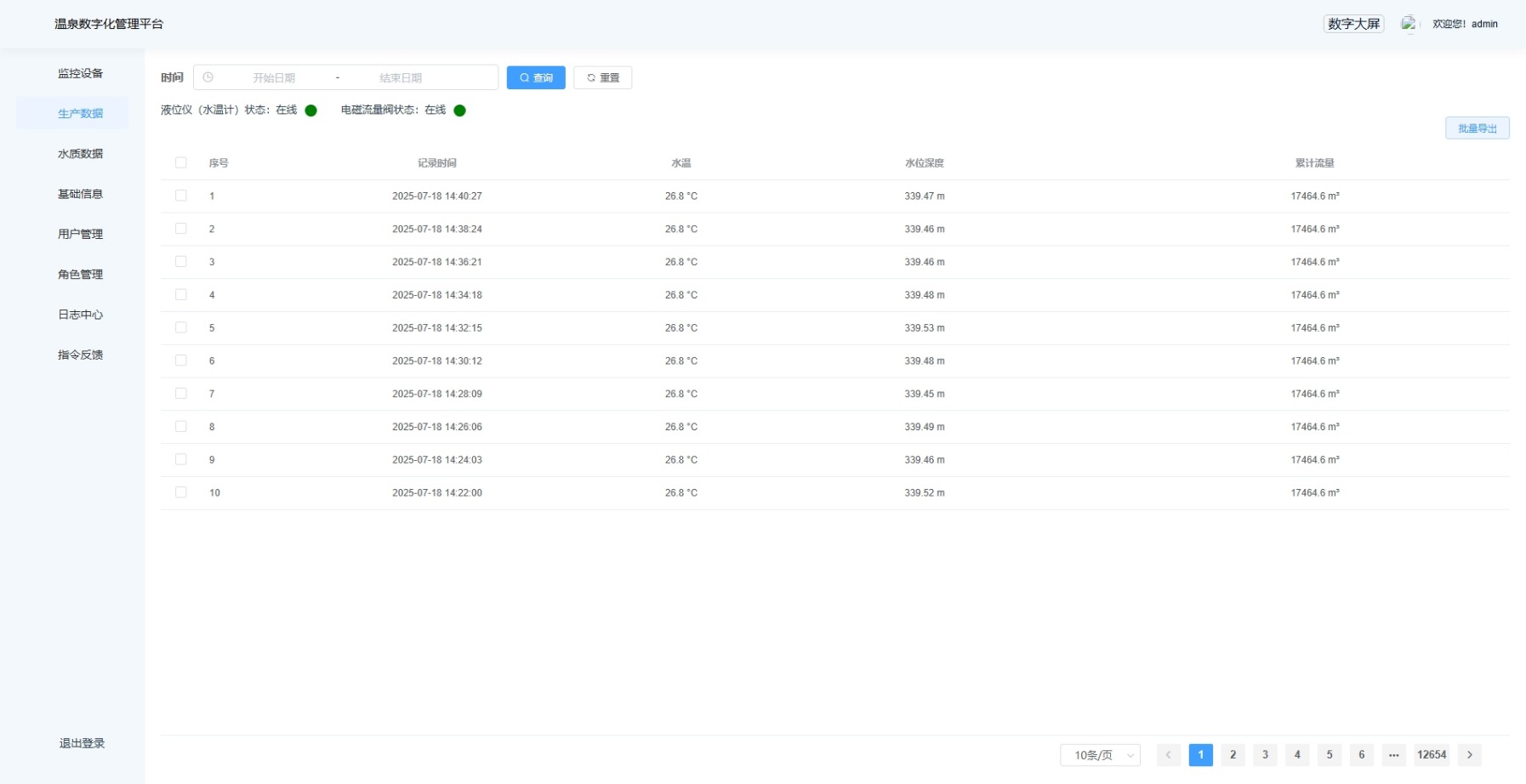Open the 数字大屏 digital dashboard button
The image size is (1526, 784).
point(1353,24)
